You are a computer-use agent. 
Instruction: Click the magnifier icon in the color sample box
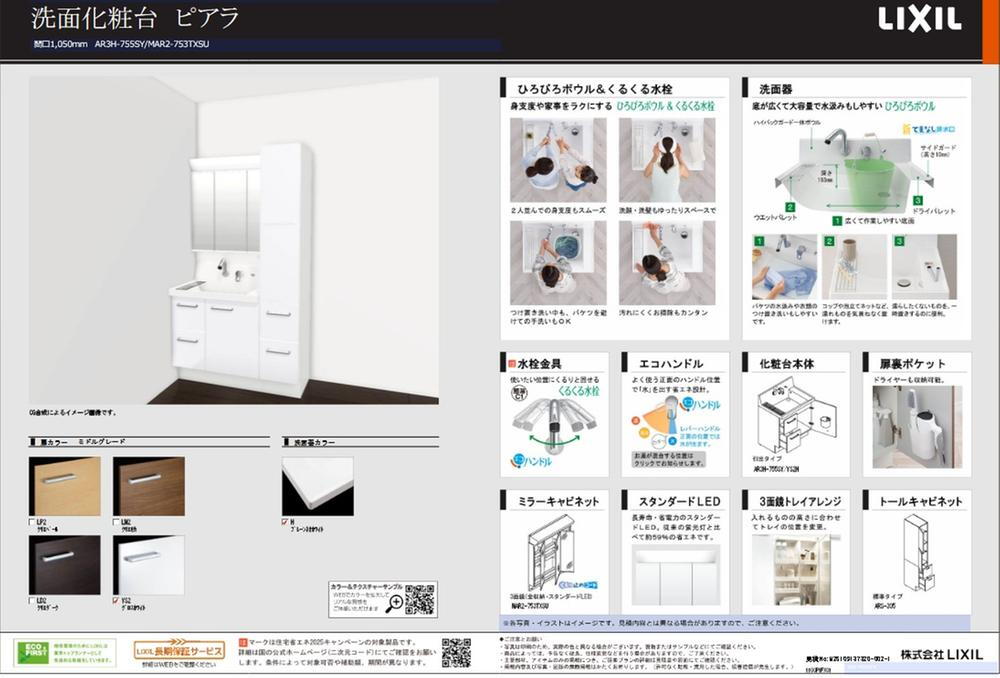(395, 601)
